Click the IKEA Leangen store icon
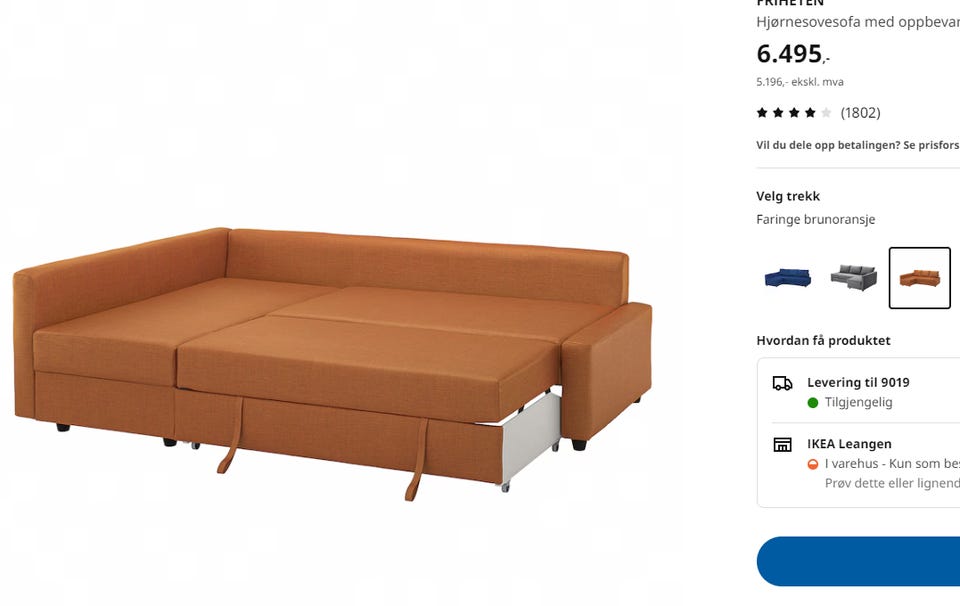The height and width of the screenshot is (606, 960). (782, 444)
